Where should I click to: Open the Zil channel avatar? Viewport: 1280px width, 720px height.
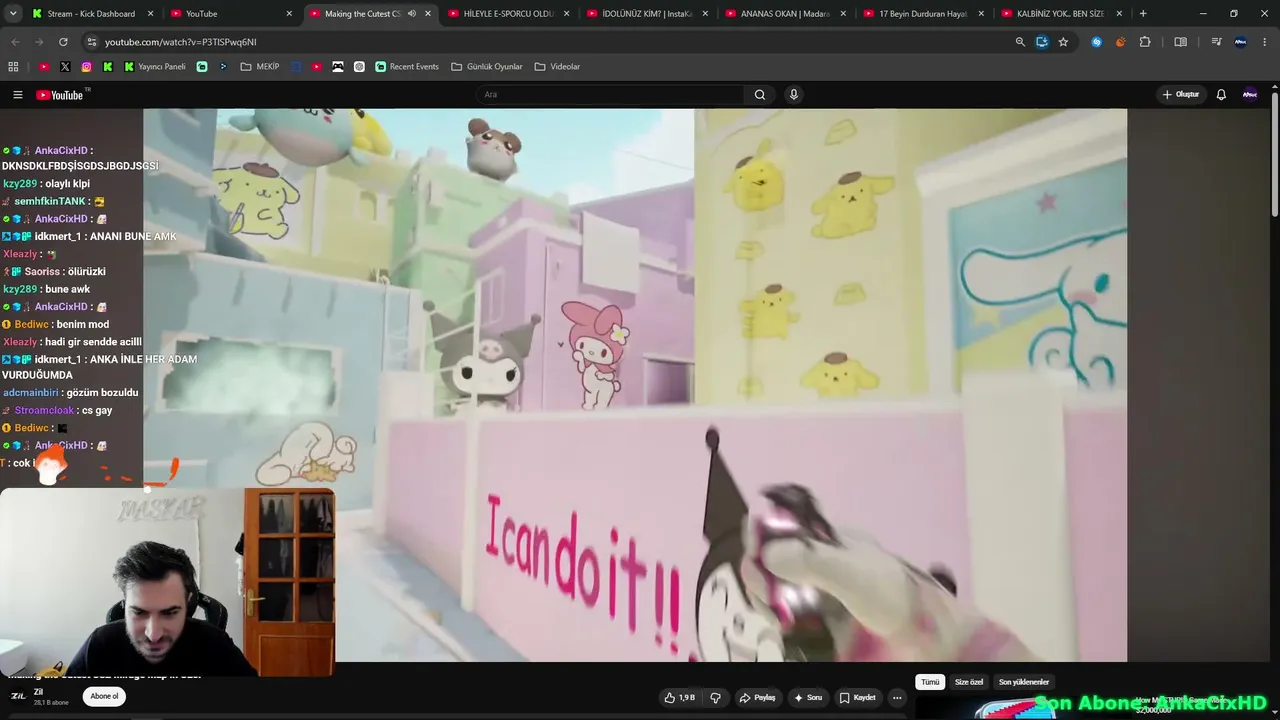[18, 697]
